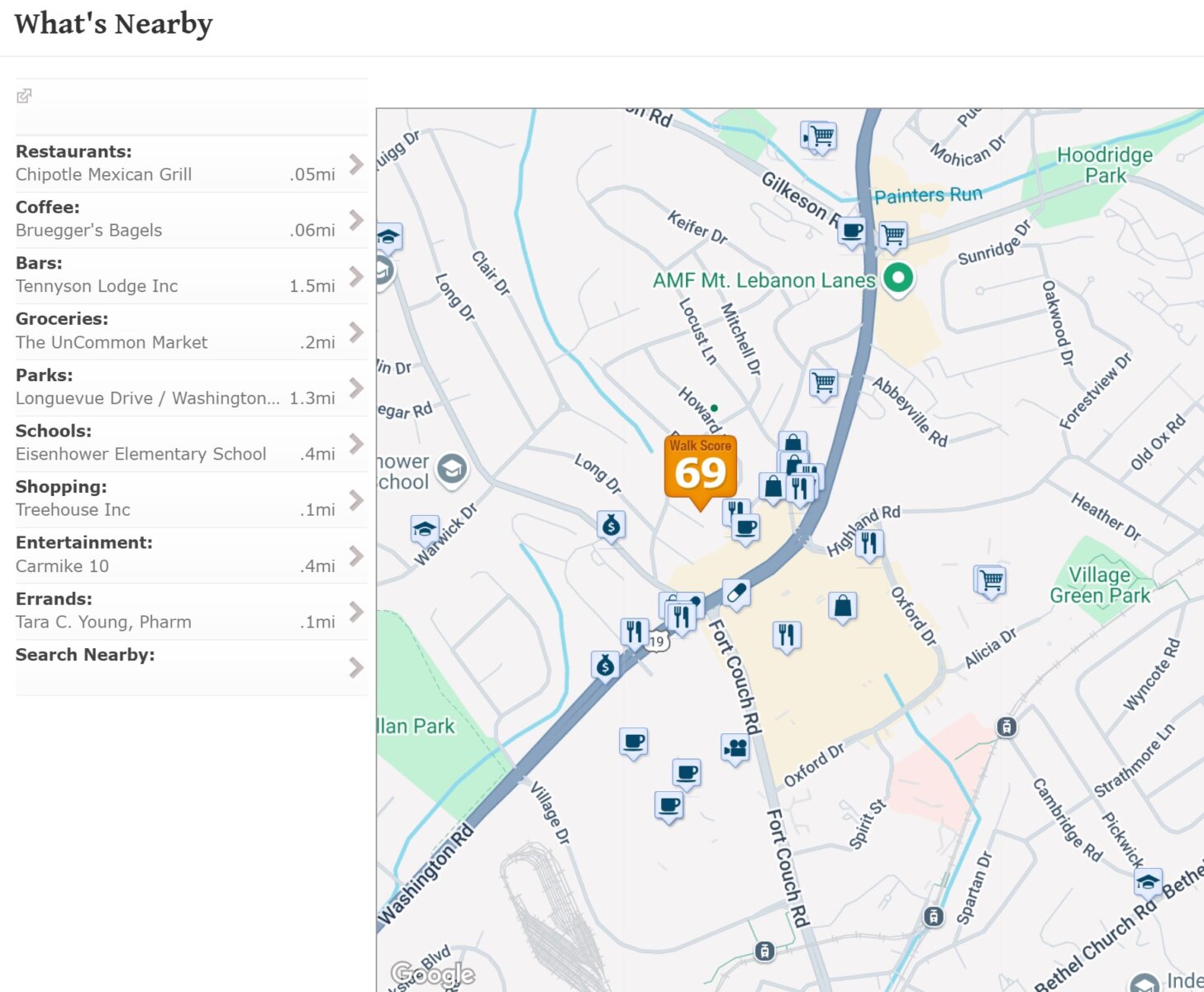1204x992 pixels.
Task: Click the transit stop icon near Spartan Dr
Action: [x=933, y=916]
